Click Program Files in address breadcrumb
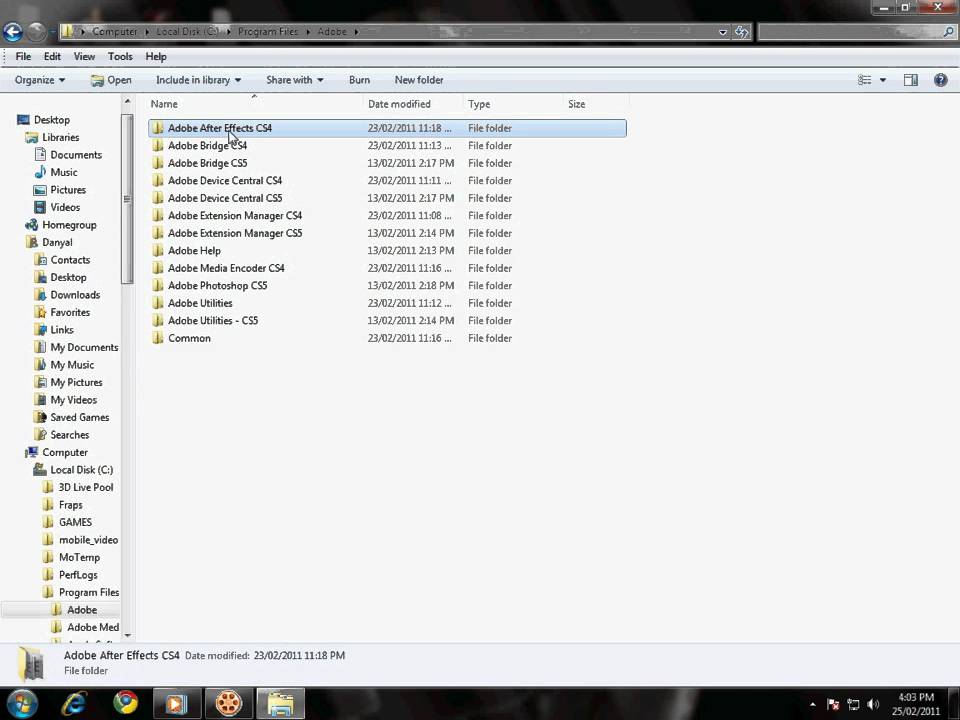The image size is (960, 720). pyautogui.click(x=268, y=31)
